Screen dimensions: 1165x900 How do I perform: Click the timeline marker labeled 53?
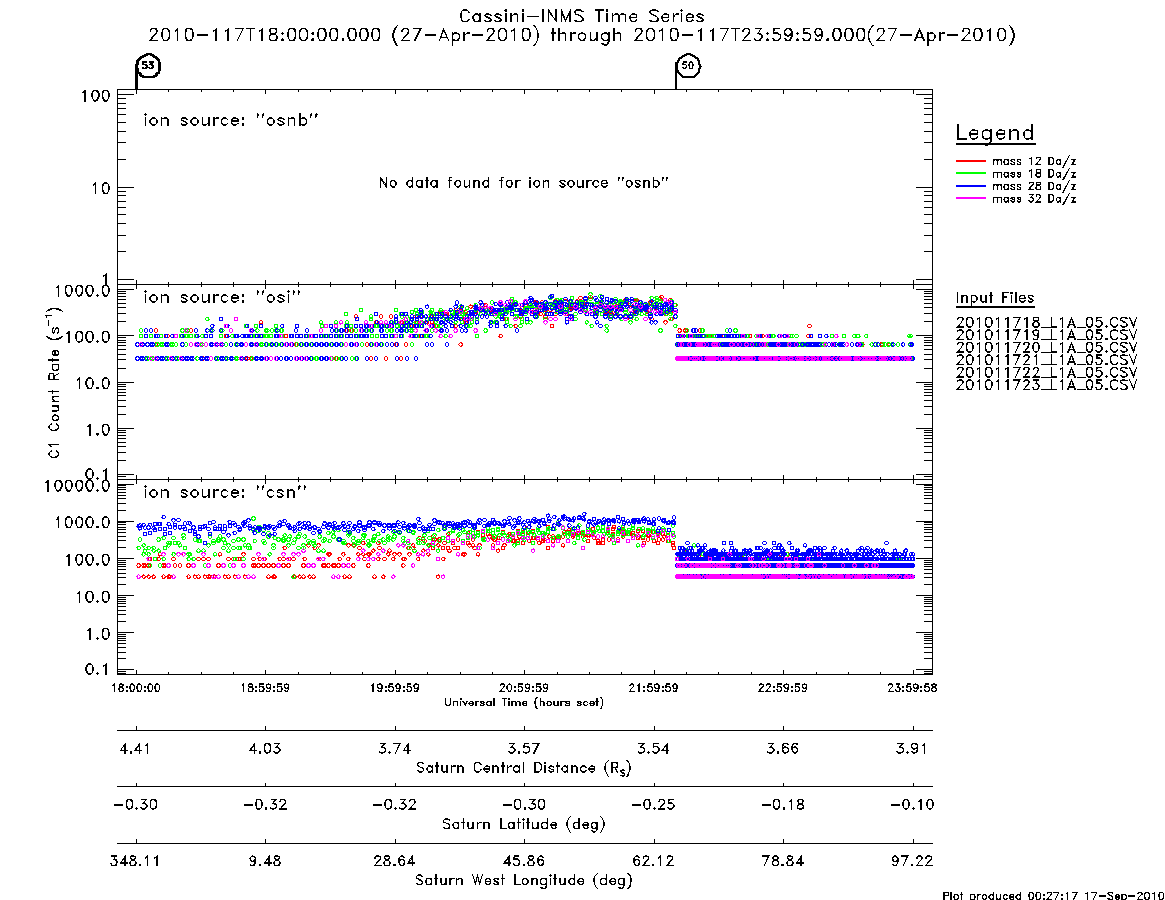click(149, 65)
